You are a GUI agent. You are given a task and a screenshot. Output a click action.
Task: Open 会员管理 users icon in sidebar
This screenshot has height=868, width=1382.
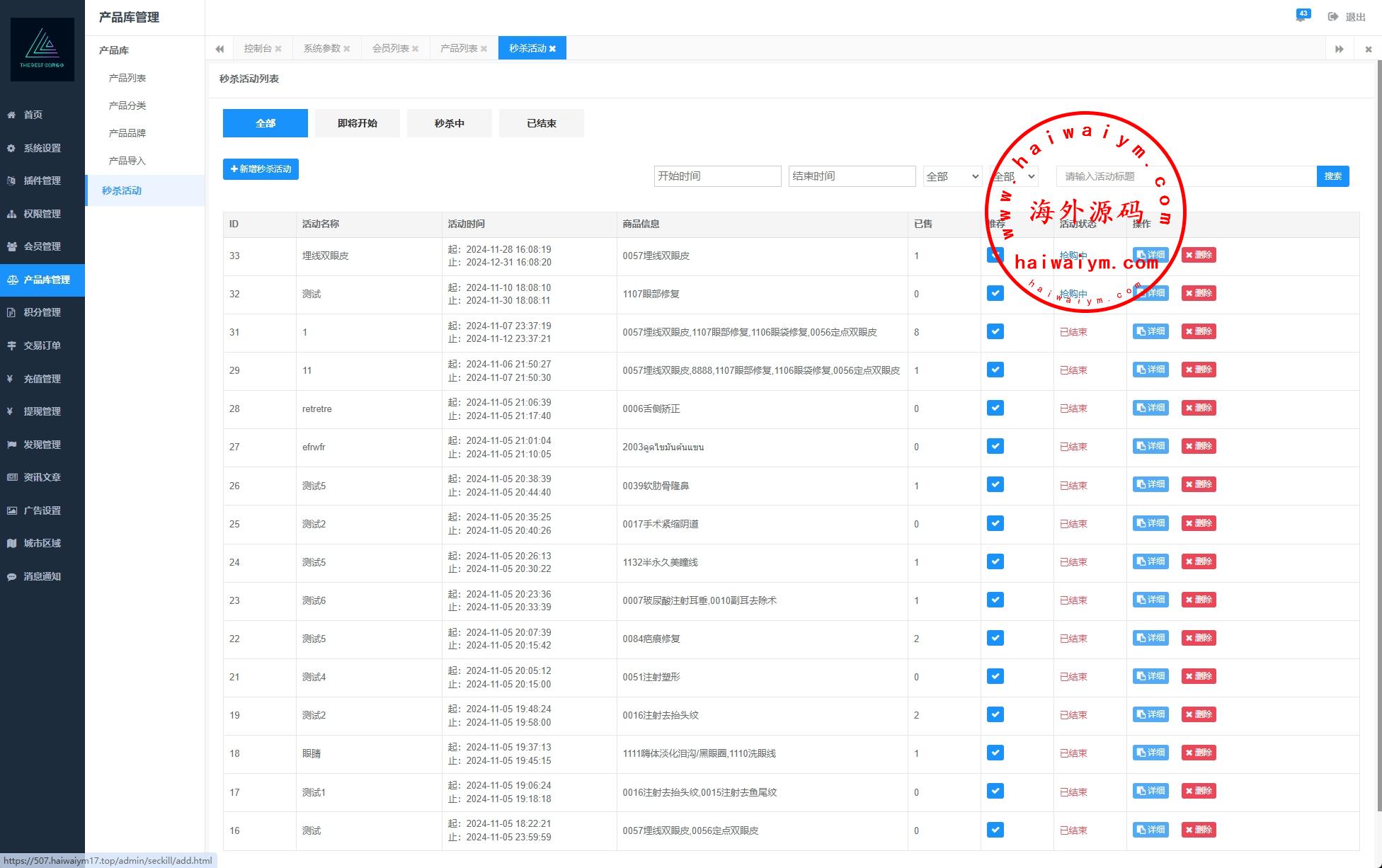(11, 246)
